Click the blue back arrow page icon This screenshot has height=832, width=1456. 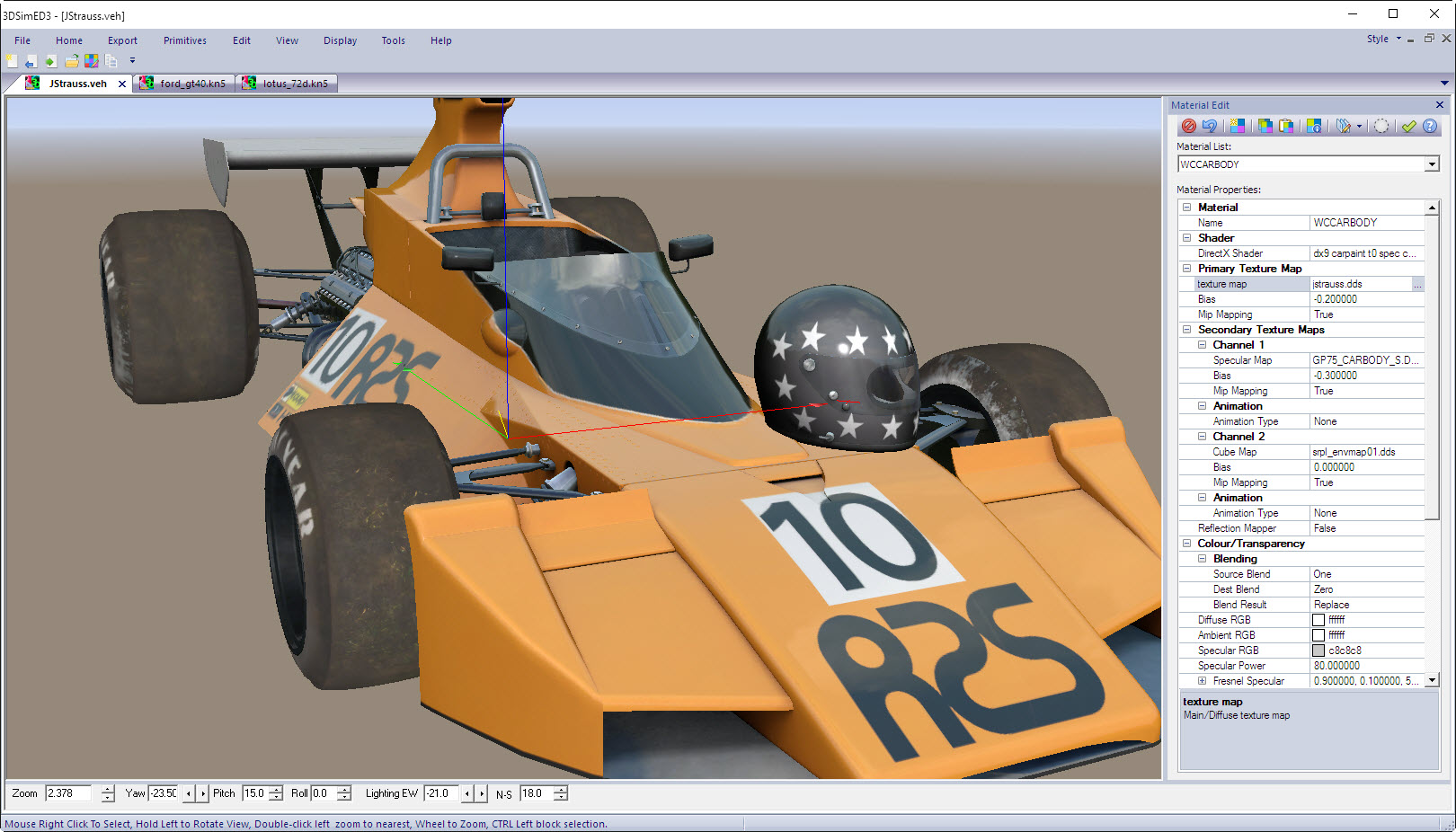[x=31, y=61]
